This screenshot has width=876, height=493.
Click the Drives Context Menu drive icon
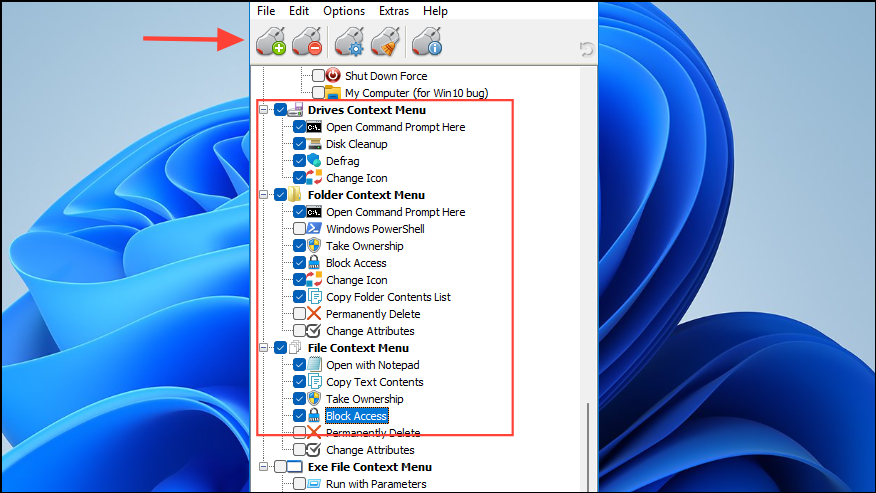tap(296, 110)
